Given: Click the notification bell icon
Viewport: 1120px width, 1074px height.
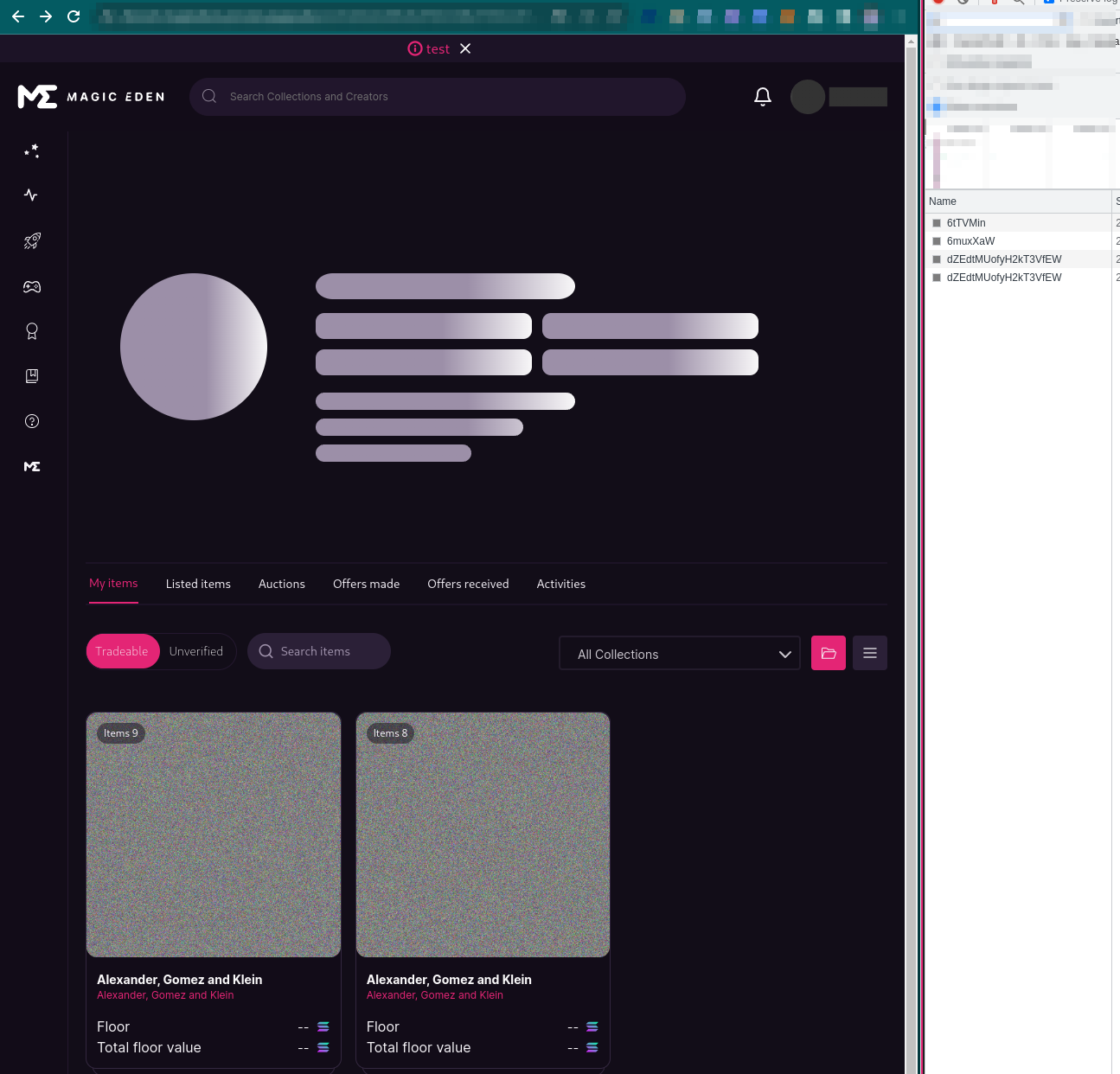Looking at the screenshot, I should coord(762,97).
